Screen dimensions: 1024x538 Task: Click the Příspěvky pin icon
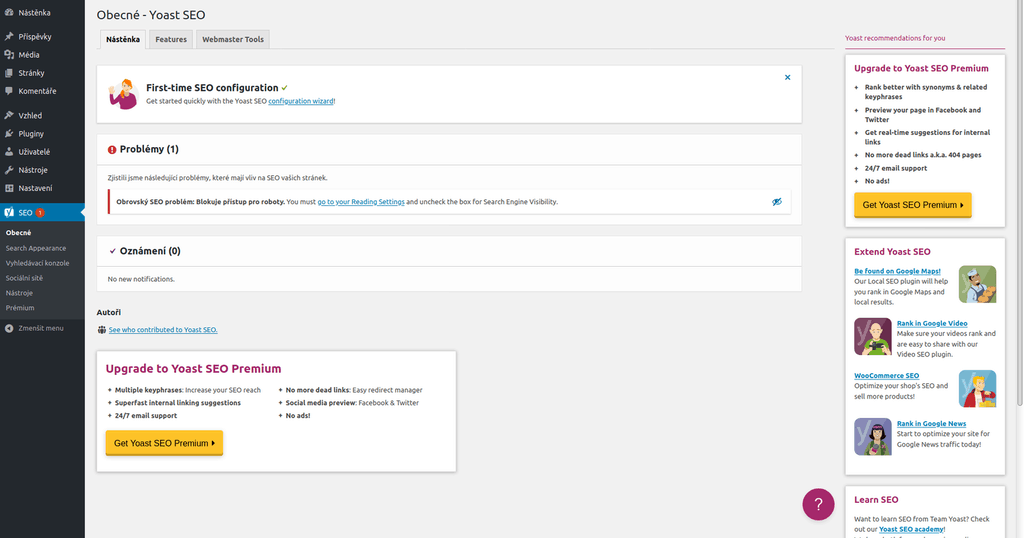pos(9,37)
